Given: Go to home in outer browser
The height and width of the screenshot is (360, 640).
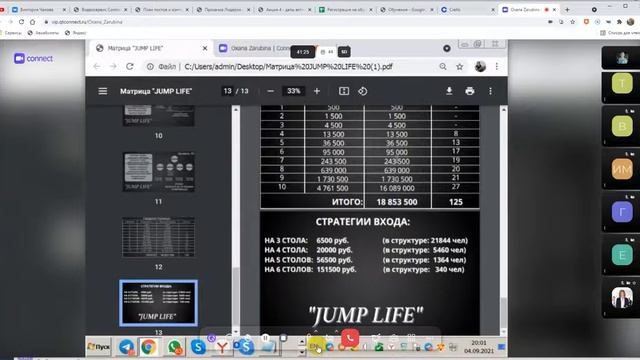Looking at the screenshot, I should click(x=32, y=22).
